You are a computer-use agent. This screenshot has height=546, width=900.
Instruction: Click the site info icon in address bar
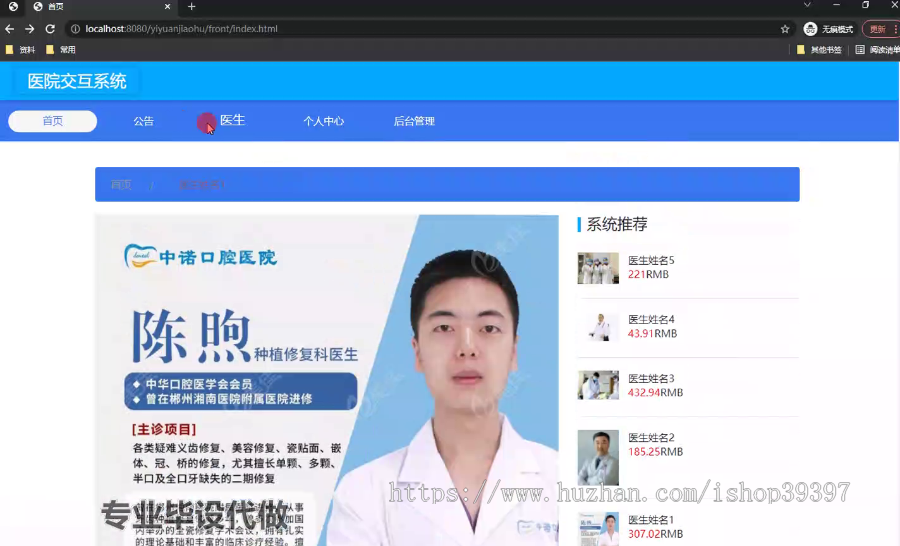75,29
